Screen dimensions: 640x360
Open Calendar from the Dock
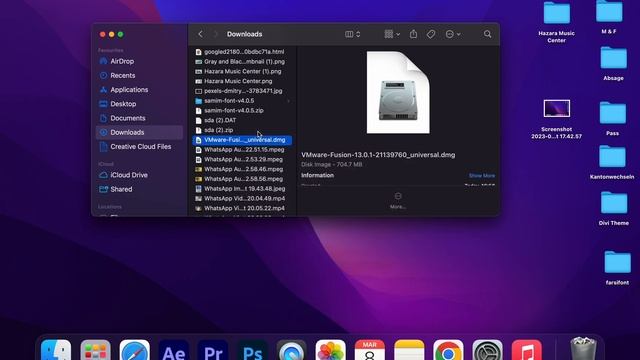coord(370,350)
